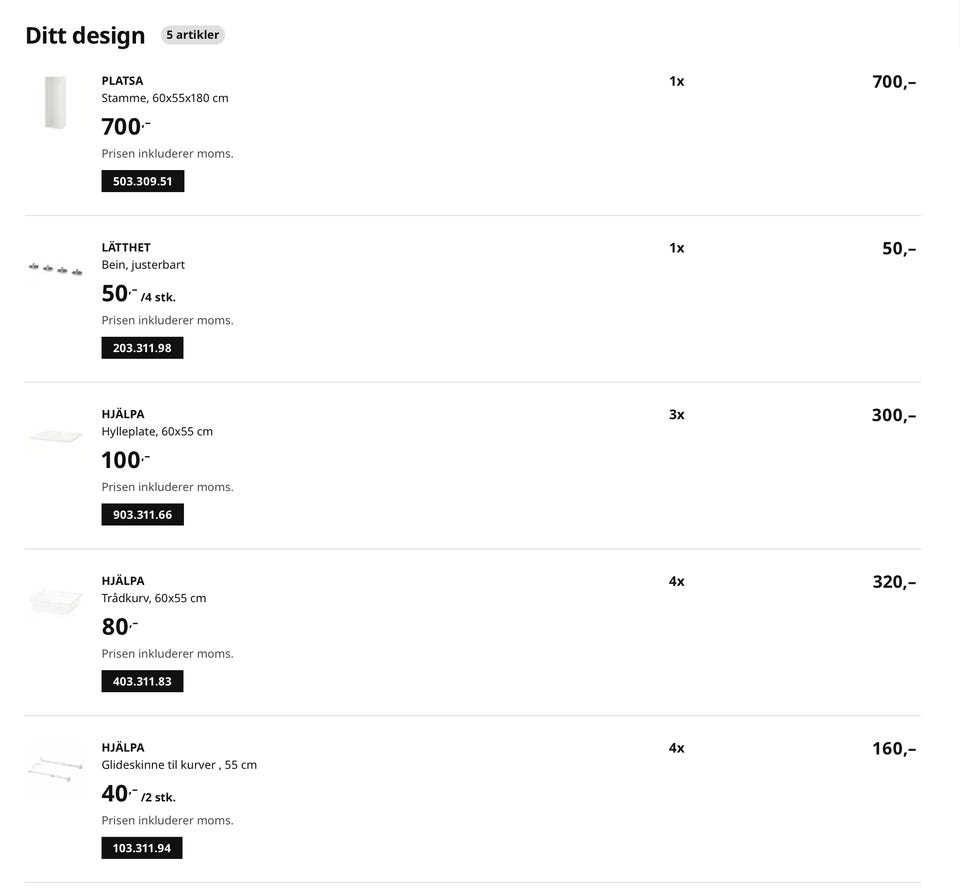Screen dimensions: 960x891
Task: Click article number 203.311.98 badge
Action: tap(142, 348)
